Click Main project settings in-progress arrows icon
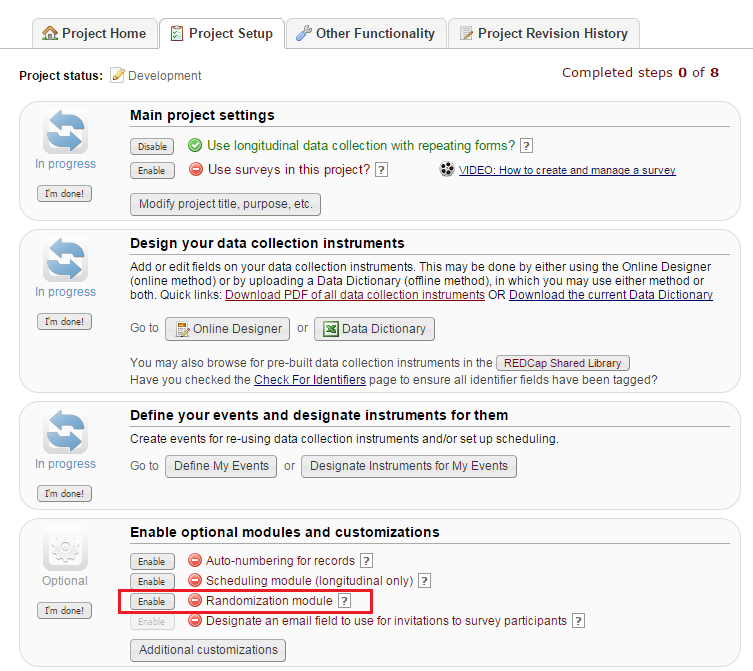Image resolution: width=753 pixels, height=671 pixels. tap(65, 131)
